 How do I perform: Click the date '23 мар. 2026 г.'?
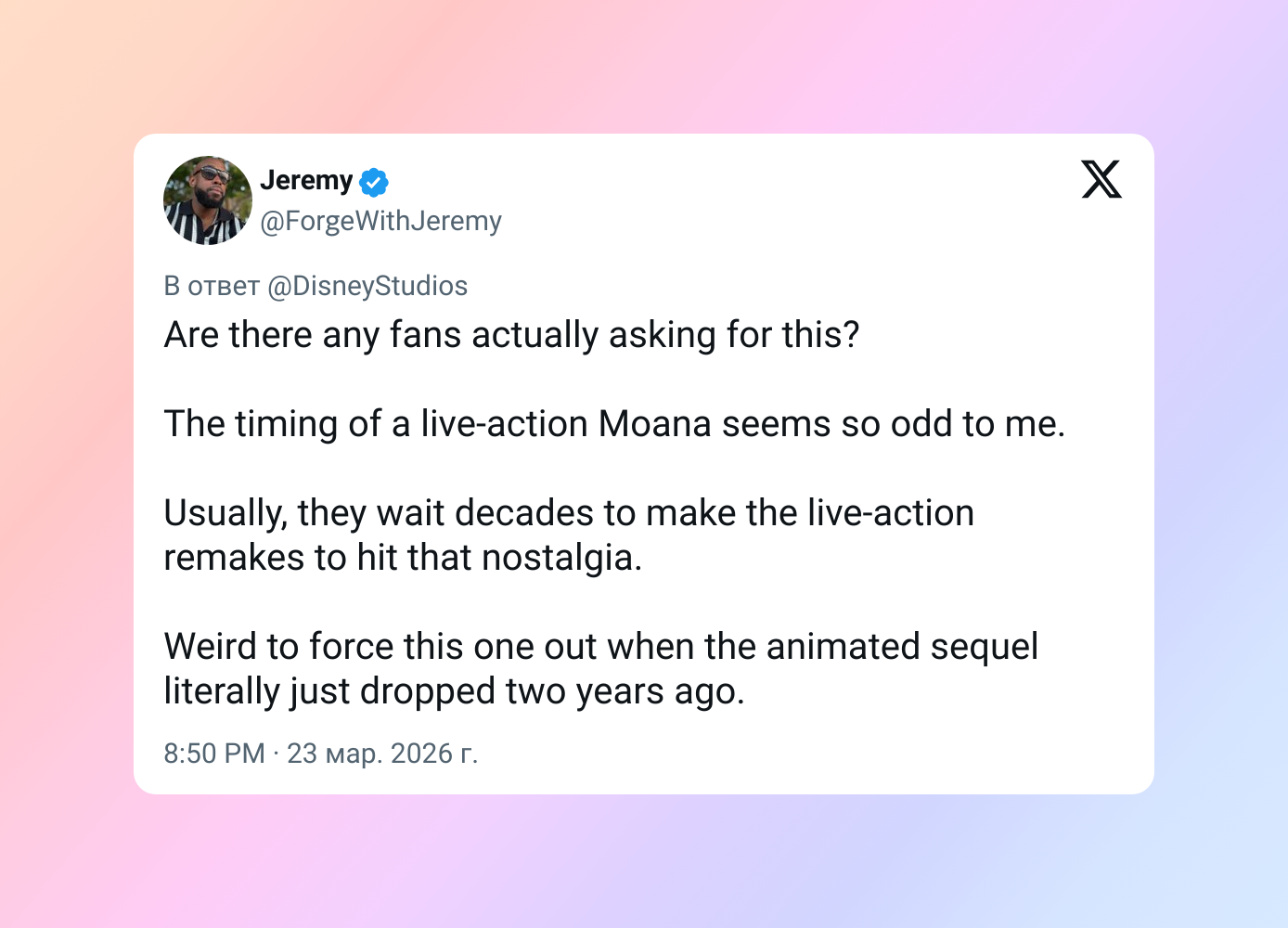[x=382, y=754]
